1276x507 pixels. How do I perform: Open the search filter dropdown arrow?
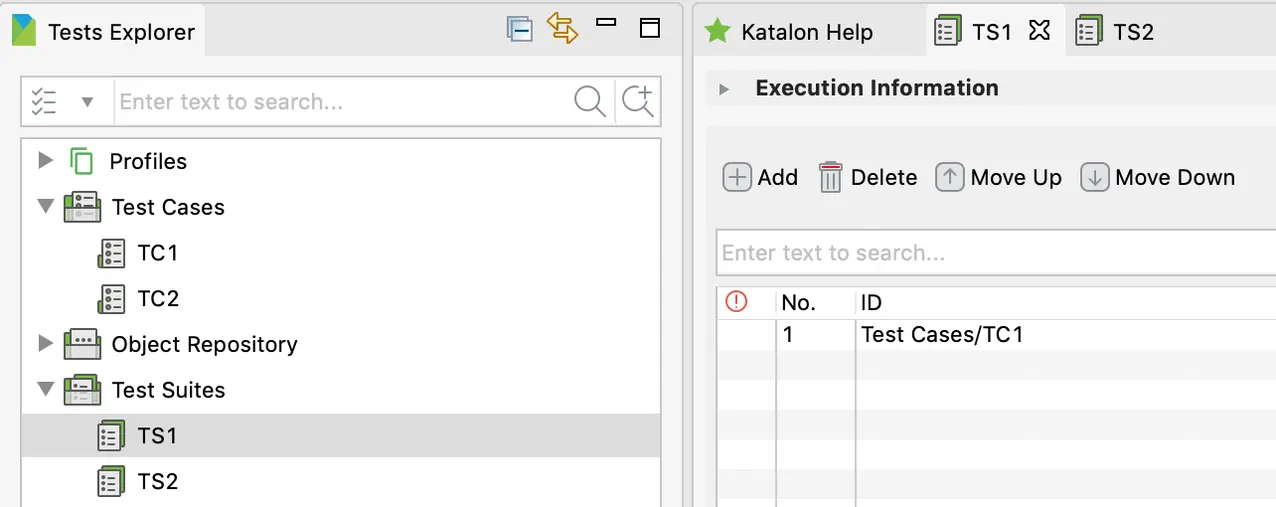point(87,102)
